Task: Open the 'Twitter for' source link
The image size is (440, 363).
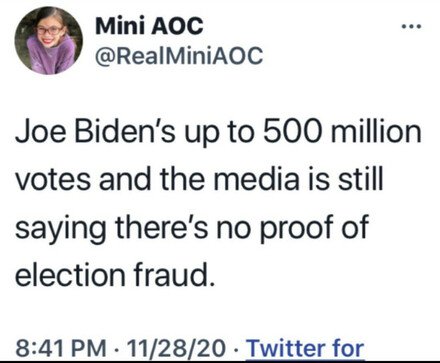Action: coord(305,348)
